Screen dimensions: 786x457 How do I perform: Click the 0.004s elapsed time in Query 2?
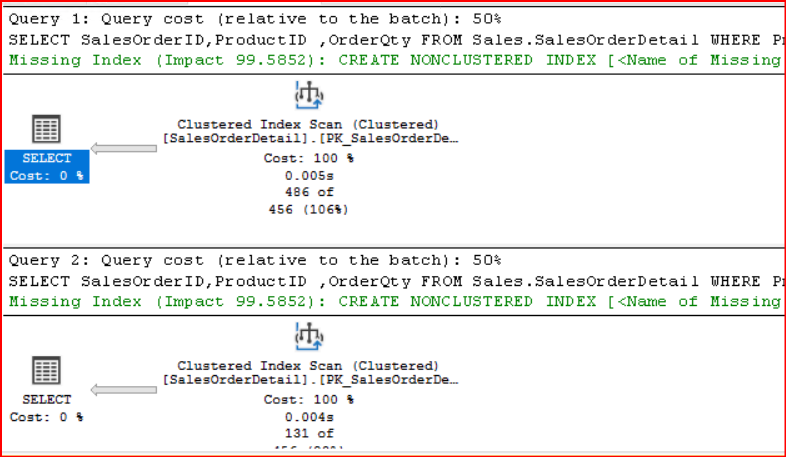tap(308, 416)
